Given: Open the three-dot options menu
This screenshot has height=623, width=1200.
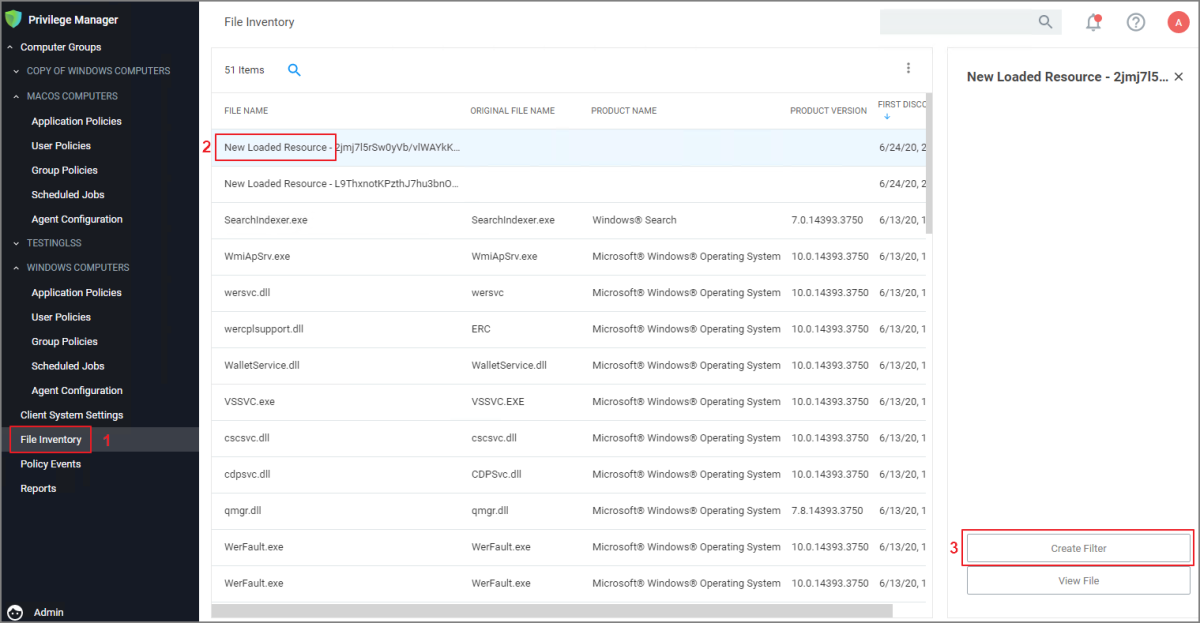Looking at the screenshot, I should pyautogui.click(x=908, y=68).
